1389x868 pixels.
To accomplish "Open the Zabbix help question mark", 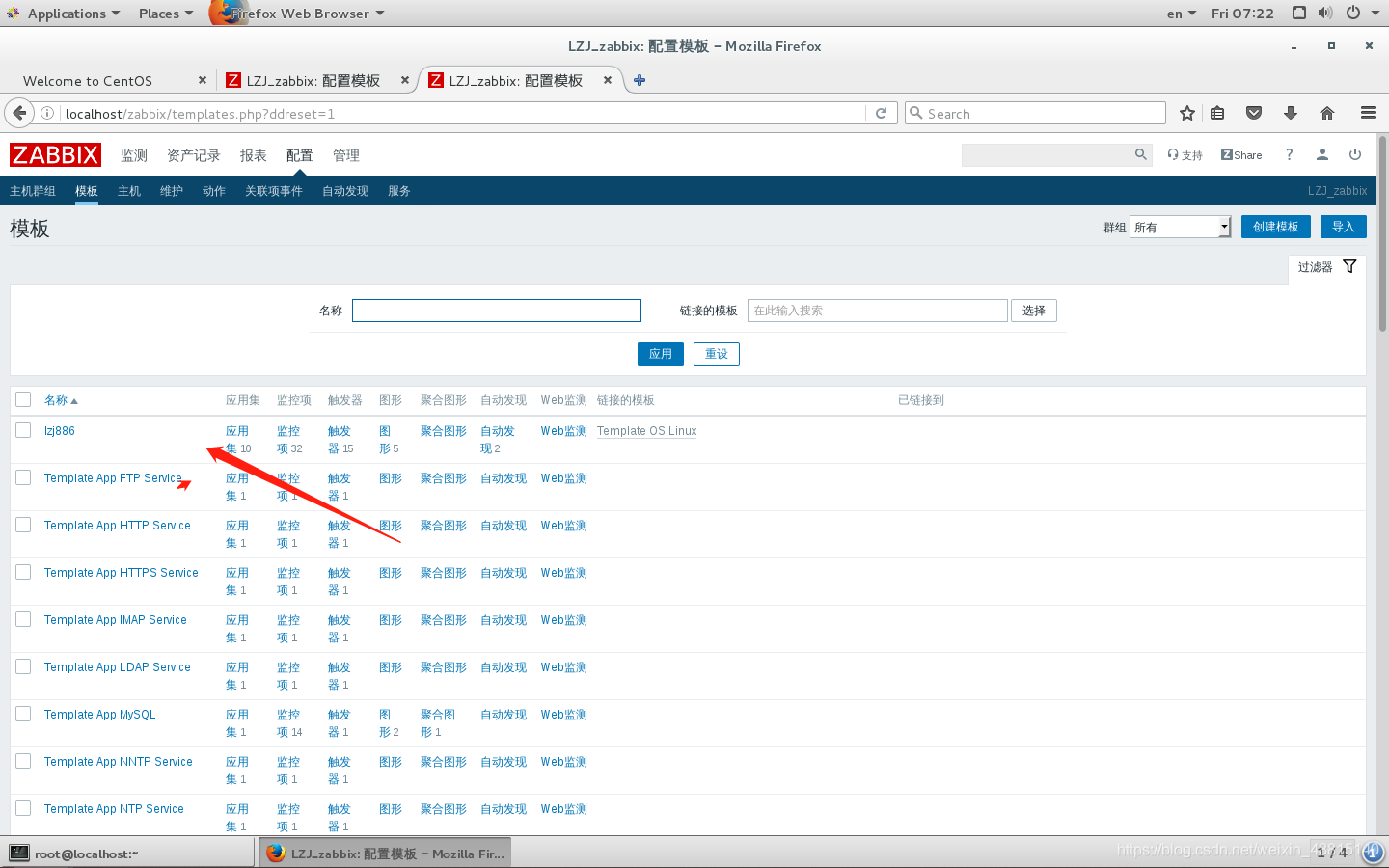I will click(1289, 155).
